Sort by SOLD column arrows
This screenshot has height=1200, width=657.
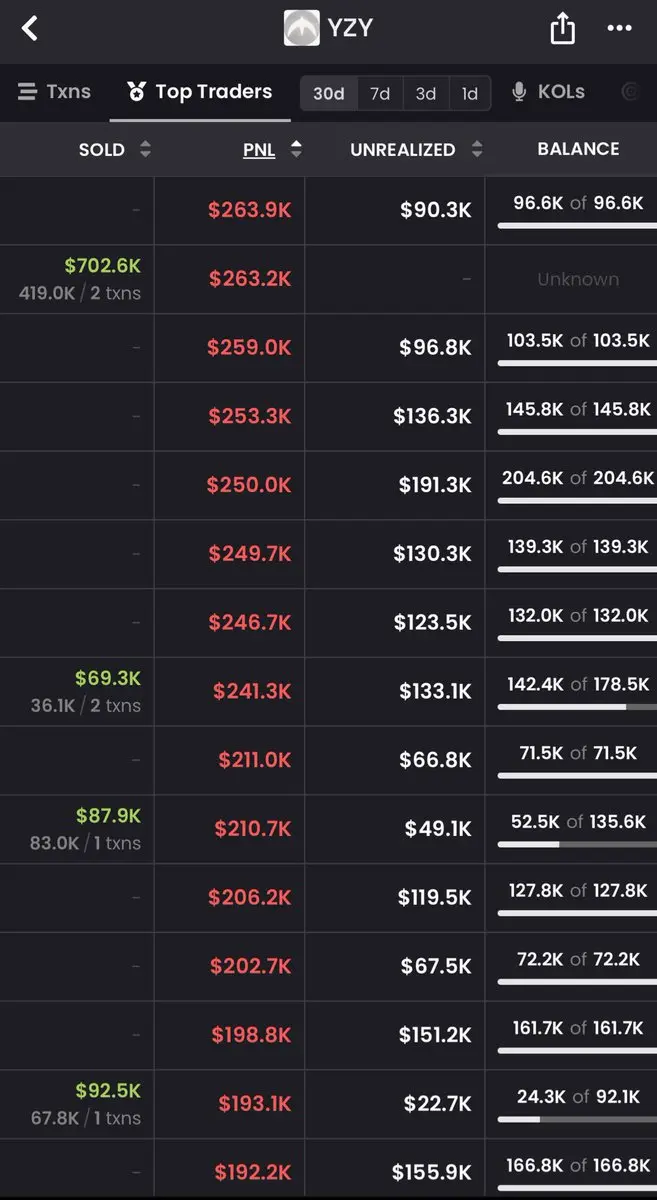[x=145, y=150]
